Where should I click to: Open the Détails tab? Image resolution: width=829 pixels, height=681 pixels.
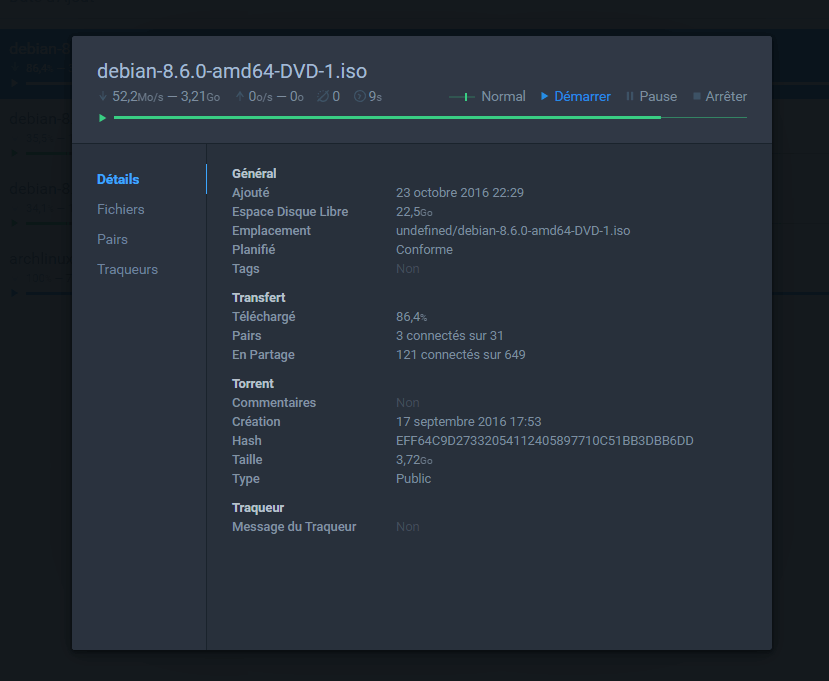point(118,179)
